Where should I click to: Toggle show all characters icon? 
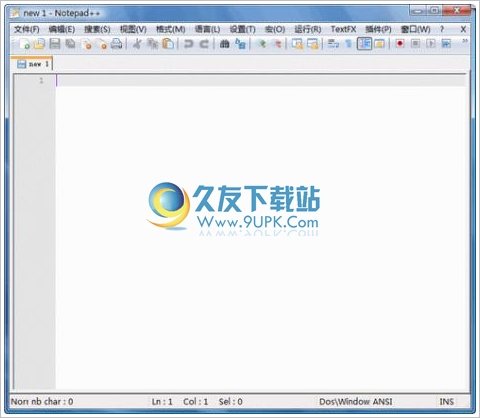click(348, 44)
